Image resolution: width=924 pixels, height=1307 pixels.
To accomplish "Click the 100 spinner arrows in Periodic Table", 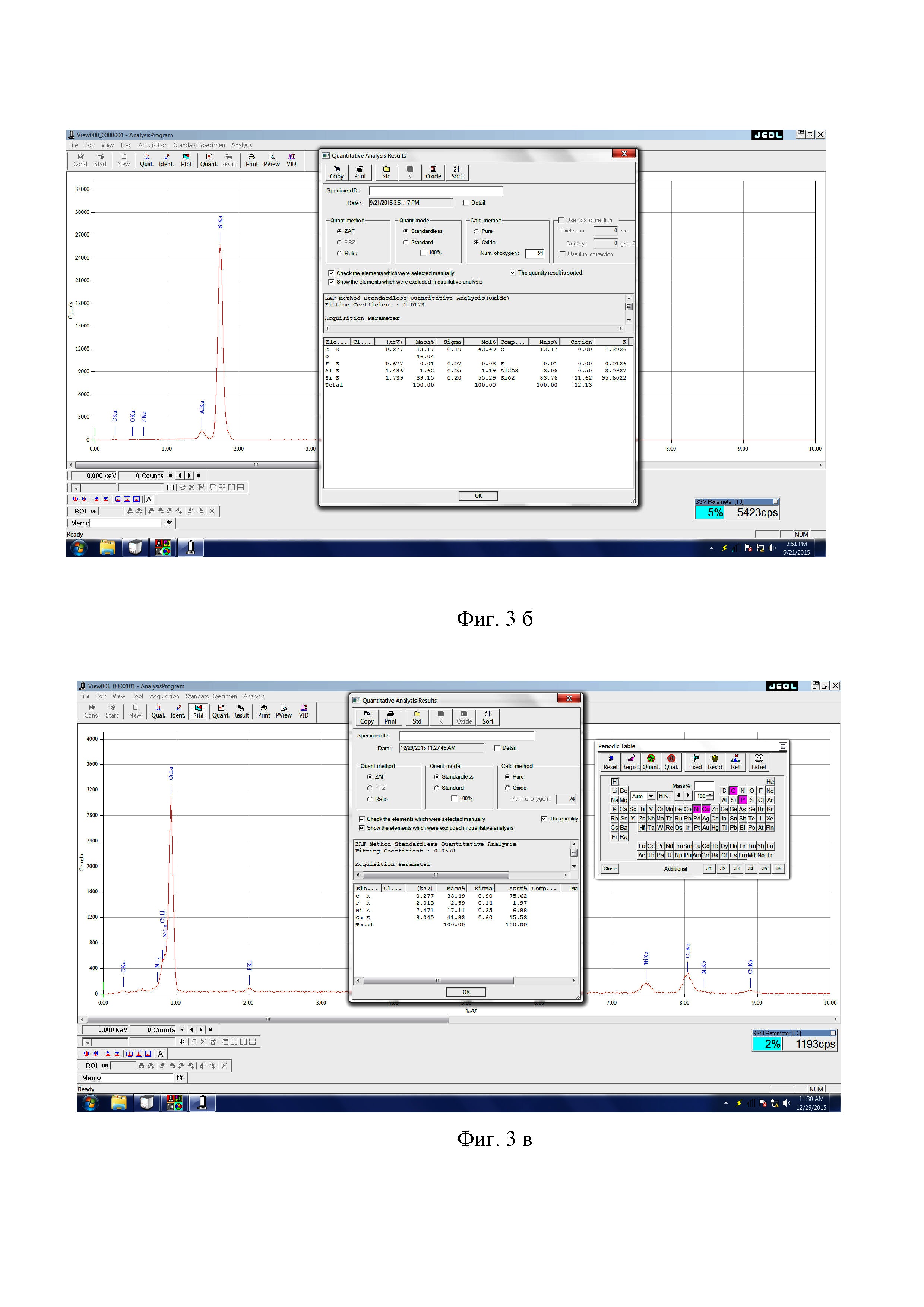I will pos(709,796).
